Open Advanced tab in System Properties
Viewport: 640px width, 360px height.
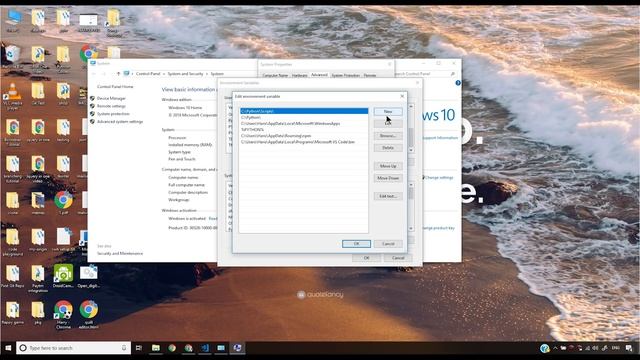(319, 75)
